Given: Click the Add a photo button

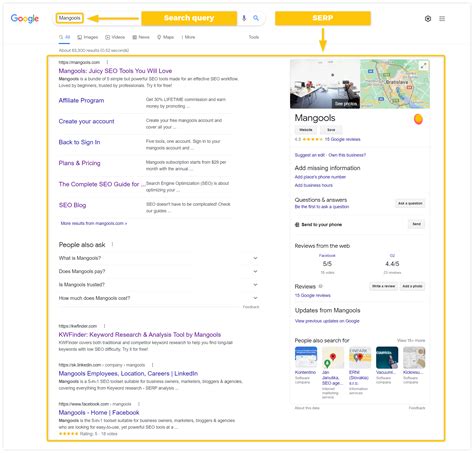Looking at the screenshot, I should 412,286.
